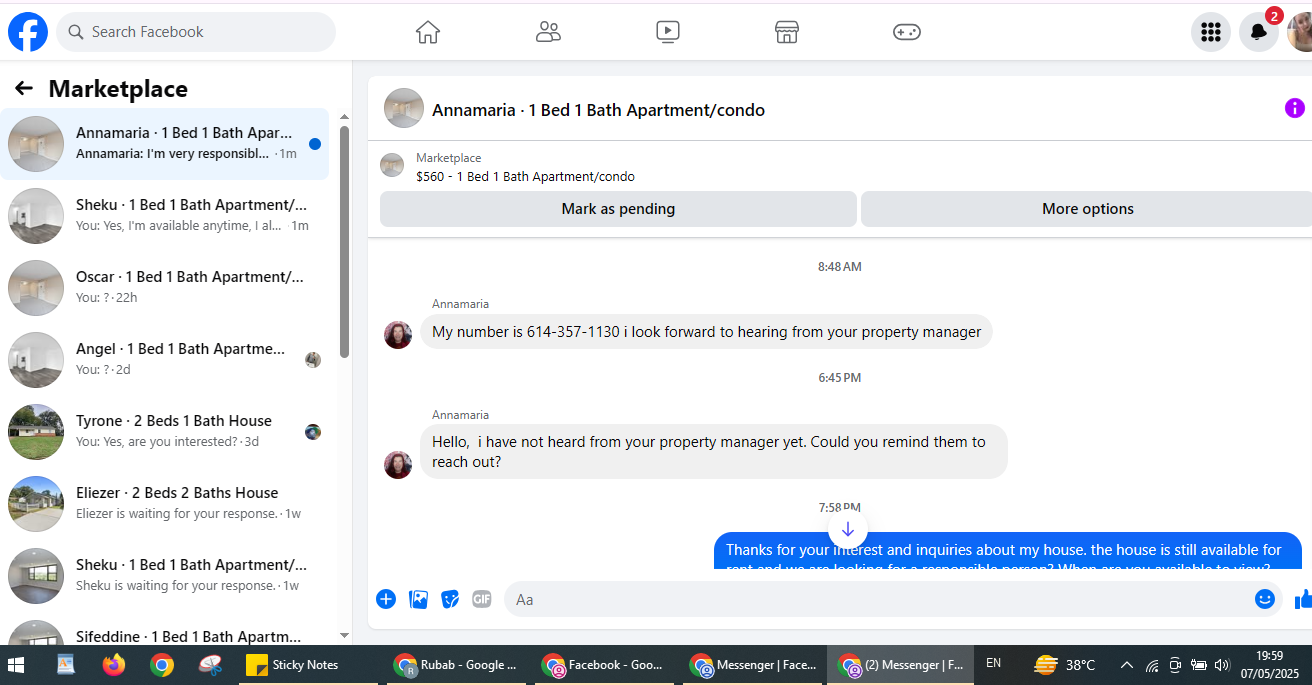The image size is (1312, 685).
Task: Open Sheku conversation with 'available anytime'
Action: tap(165, 216)
